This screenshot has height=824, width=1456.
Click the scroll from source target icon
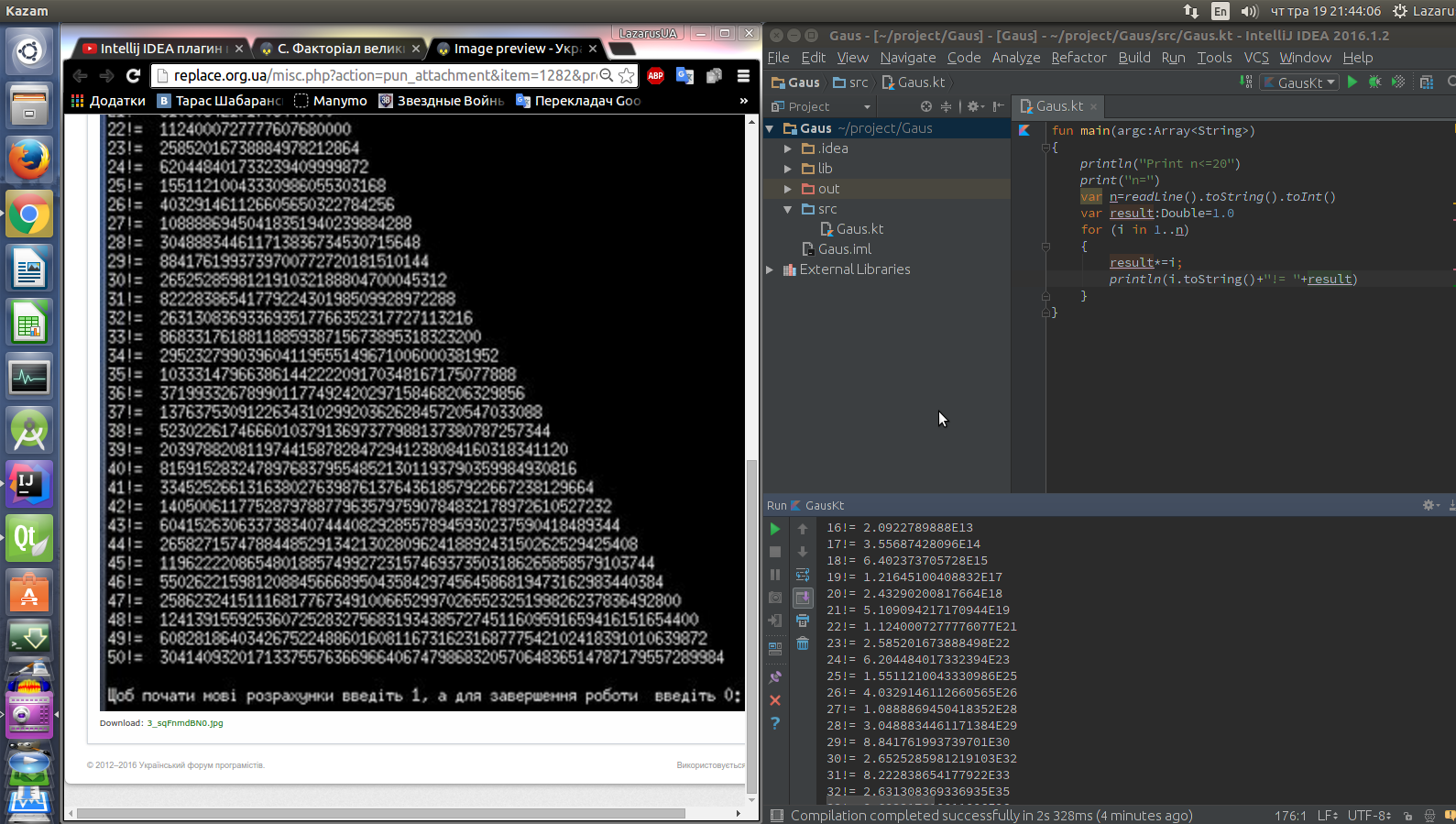click(x=926, y=107)
